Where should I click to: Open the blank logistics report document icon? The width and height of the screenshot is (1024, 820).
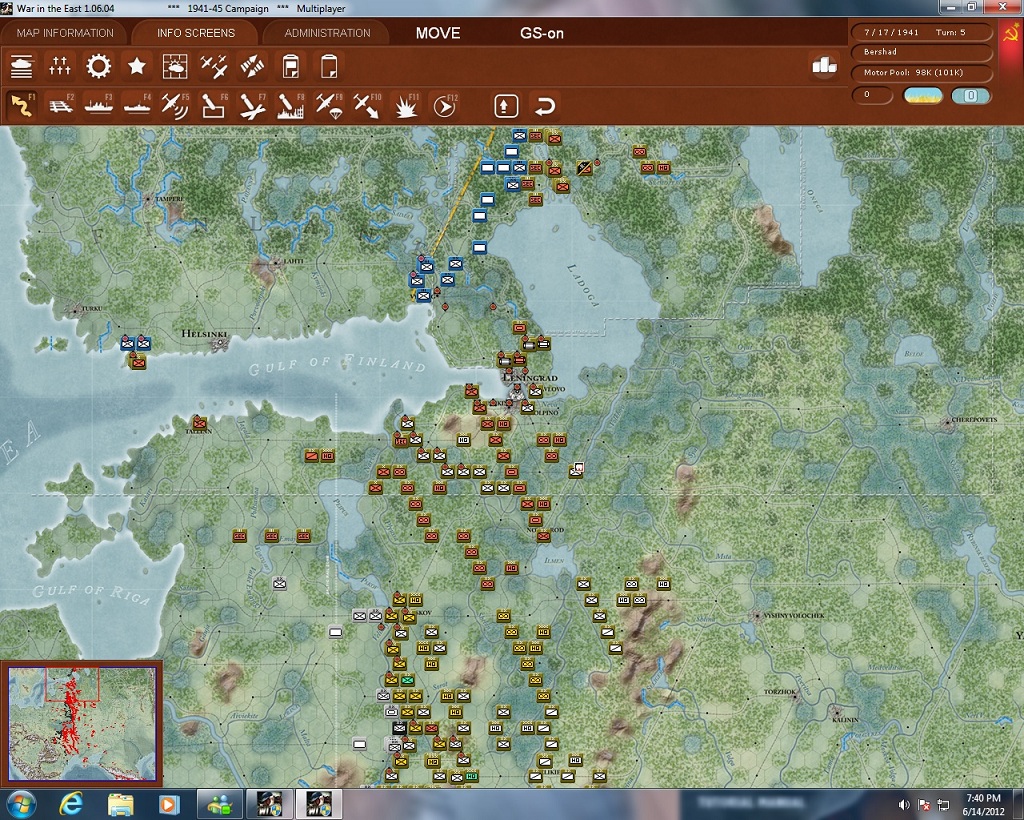point(328,66)
